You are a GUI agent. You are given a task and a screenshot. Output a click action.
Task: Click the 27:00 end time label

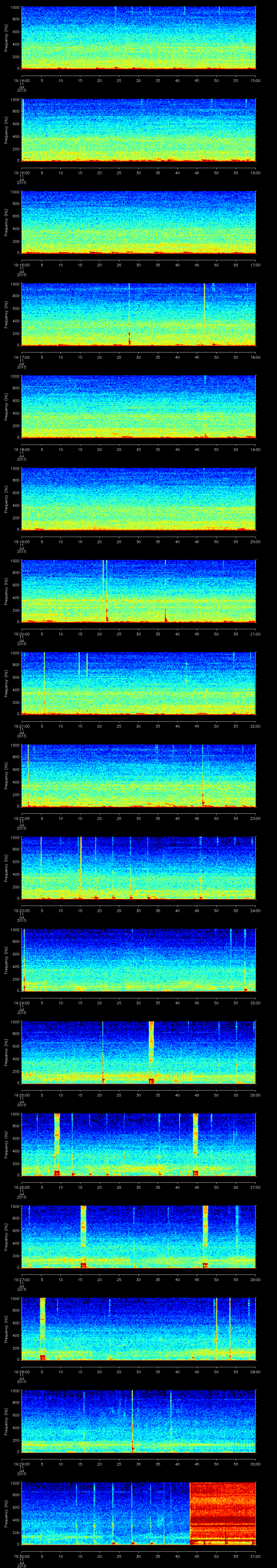(x=256, y=1187)
